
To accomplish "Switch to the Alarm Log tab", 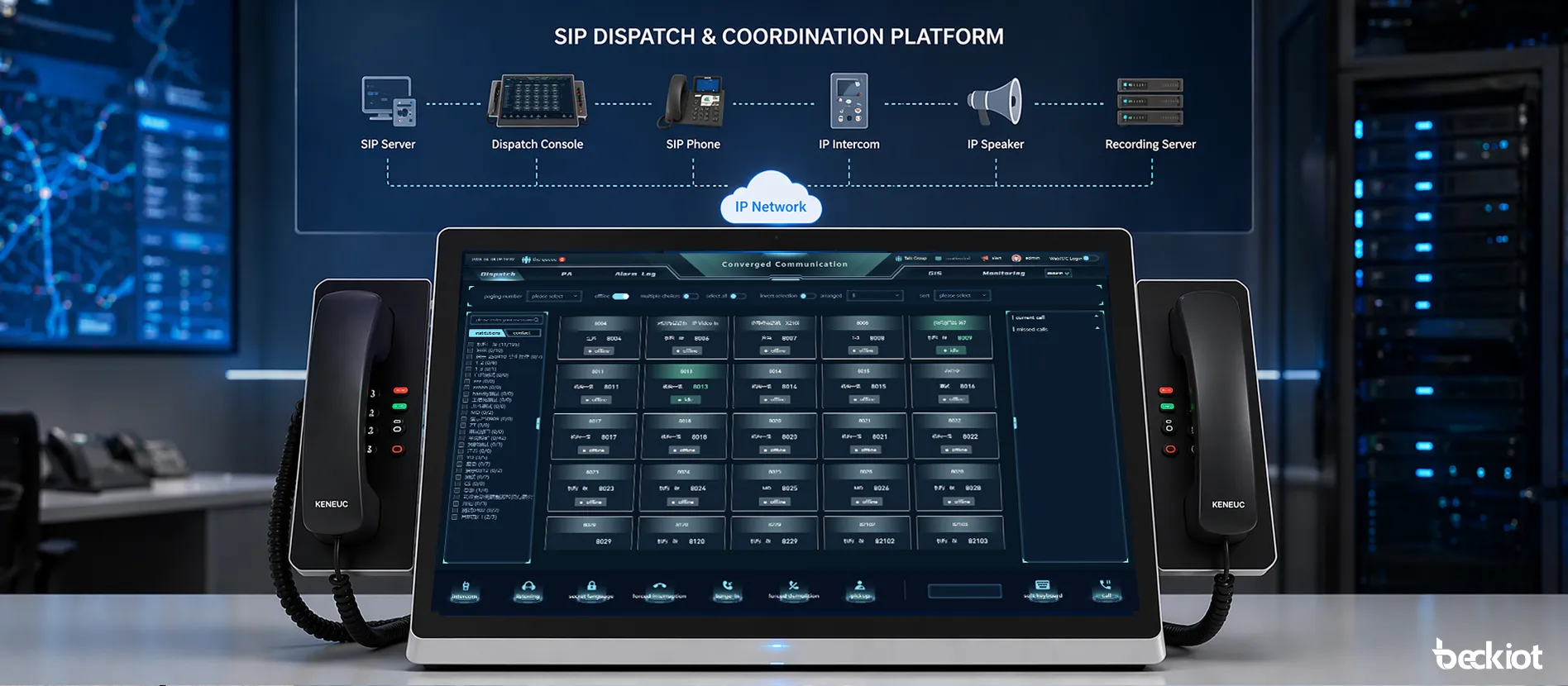I will pos(635,274).
